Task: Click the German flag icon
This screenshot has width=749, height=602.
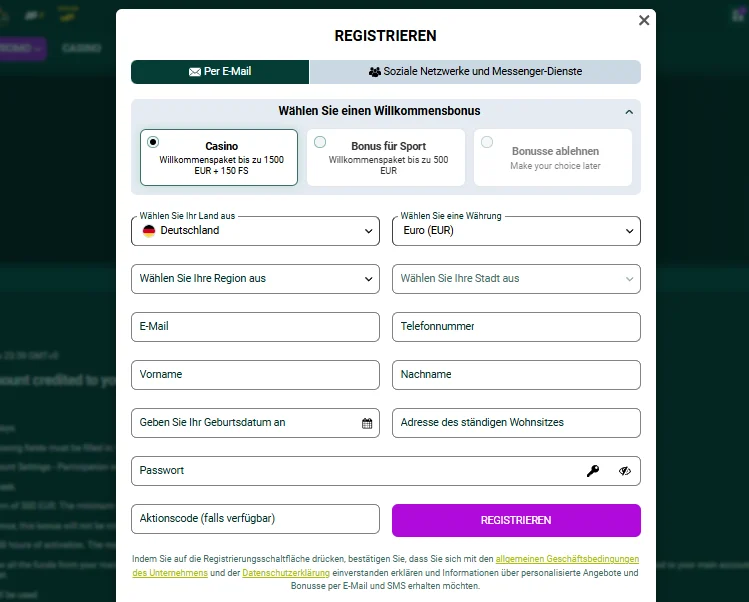Action: (149, 231)
